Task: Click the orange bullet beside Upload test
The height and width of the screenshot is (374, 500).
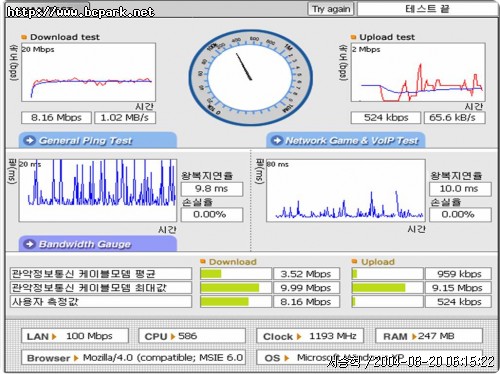Action: 353,37
